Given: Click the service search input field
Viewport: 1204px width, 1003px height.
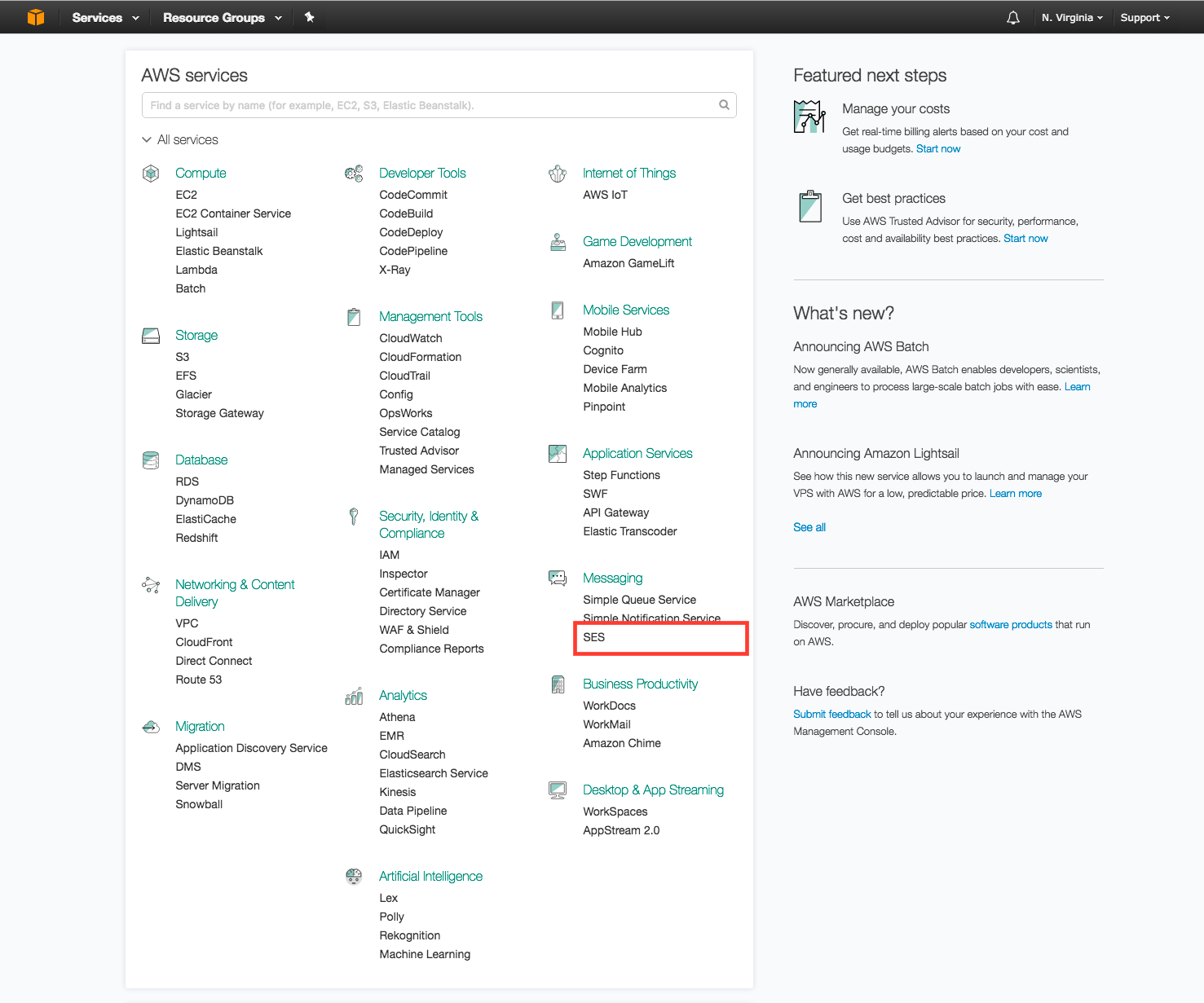Looking at the screenshot, I should tap(439, 105).
